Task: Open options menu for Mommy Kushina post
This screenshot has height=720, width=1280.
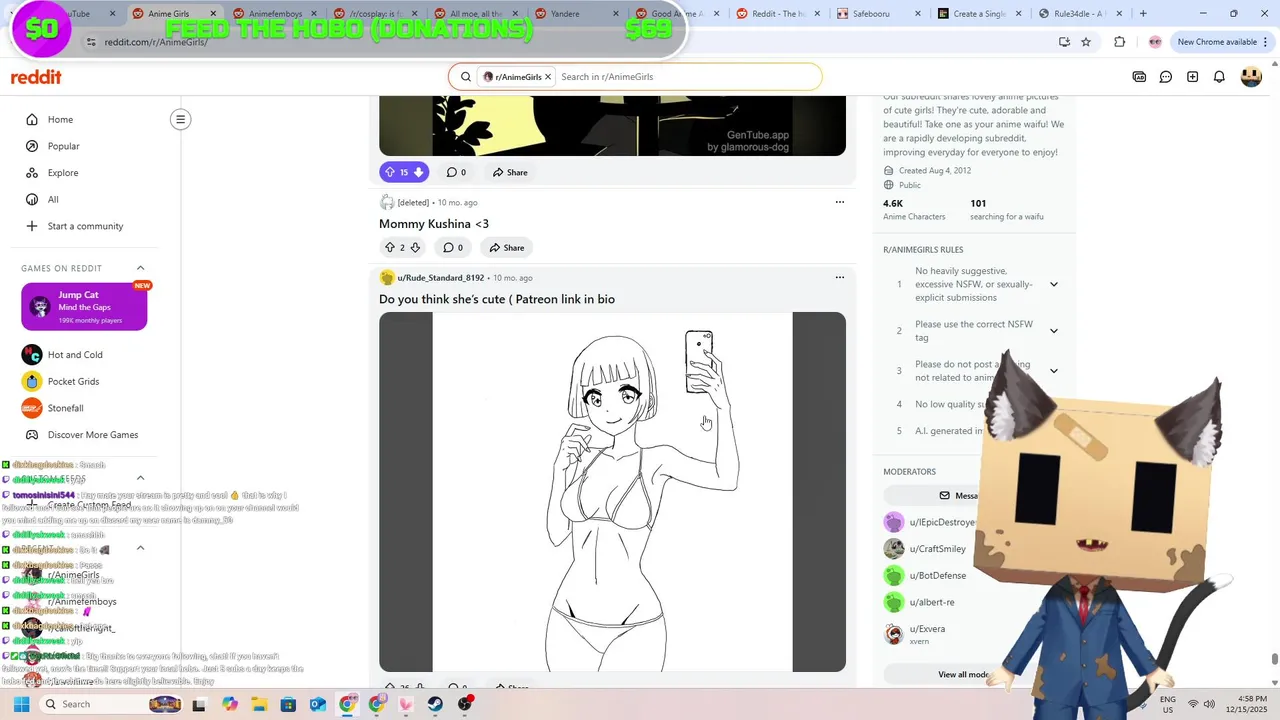Action: click(839, 202)
